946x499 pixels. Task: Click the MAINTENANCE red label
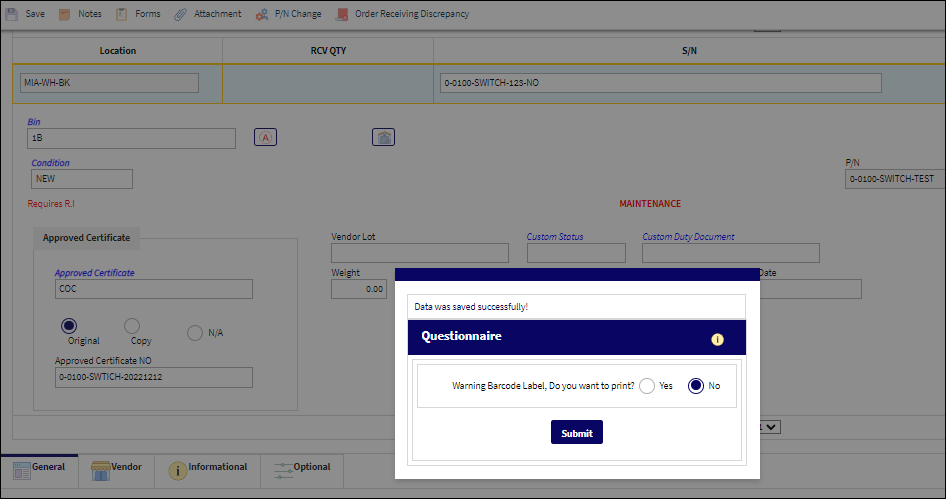click(650, 204)
